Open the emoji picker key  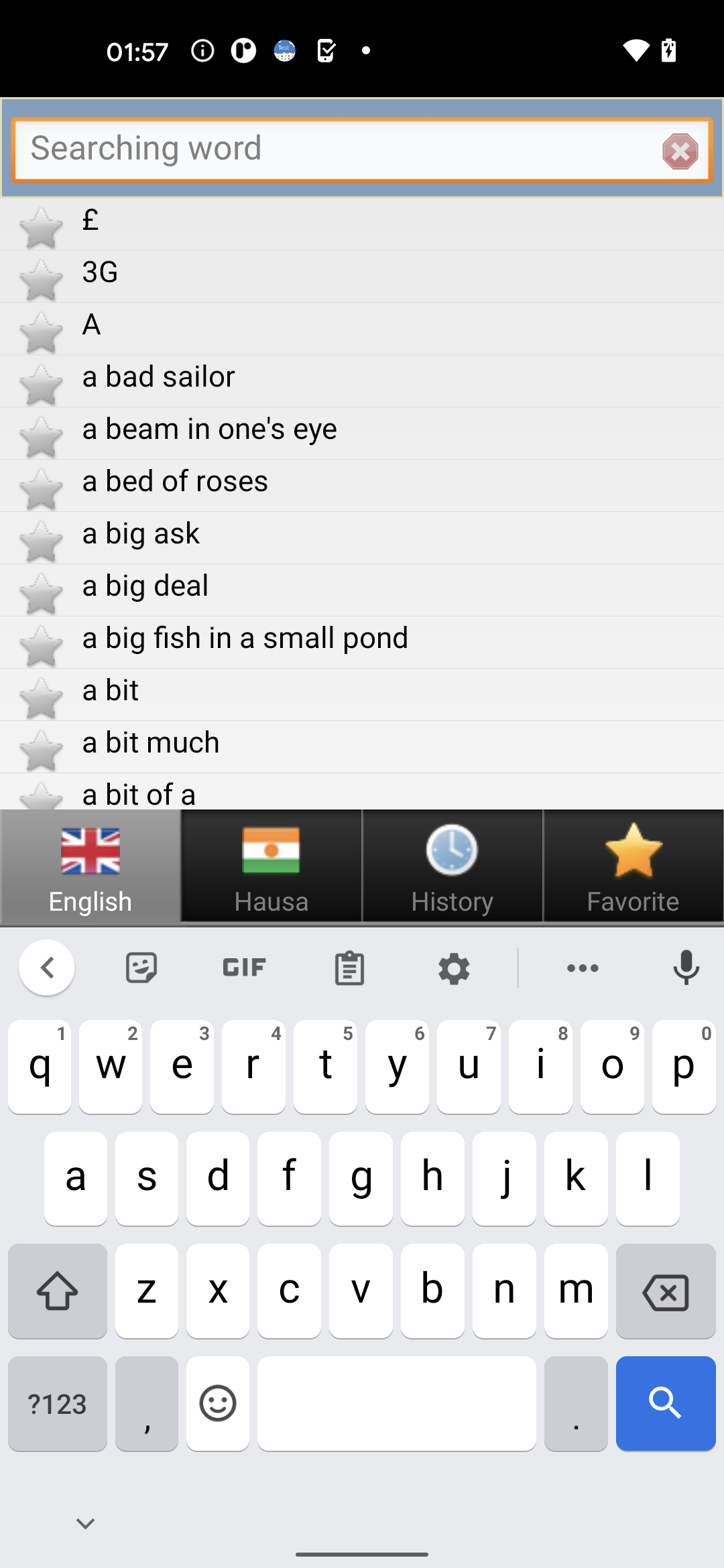coord(218,1403)
